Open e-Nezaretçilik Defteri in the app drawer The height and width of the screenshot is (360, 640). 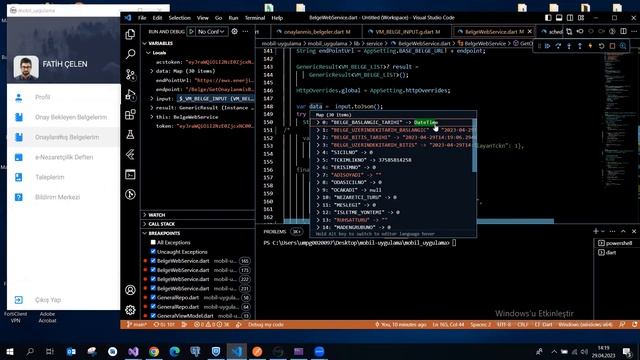(64, 157)
